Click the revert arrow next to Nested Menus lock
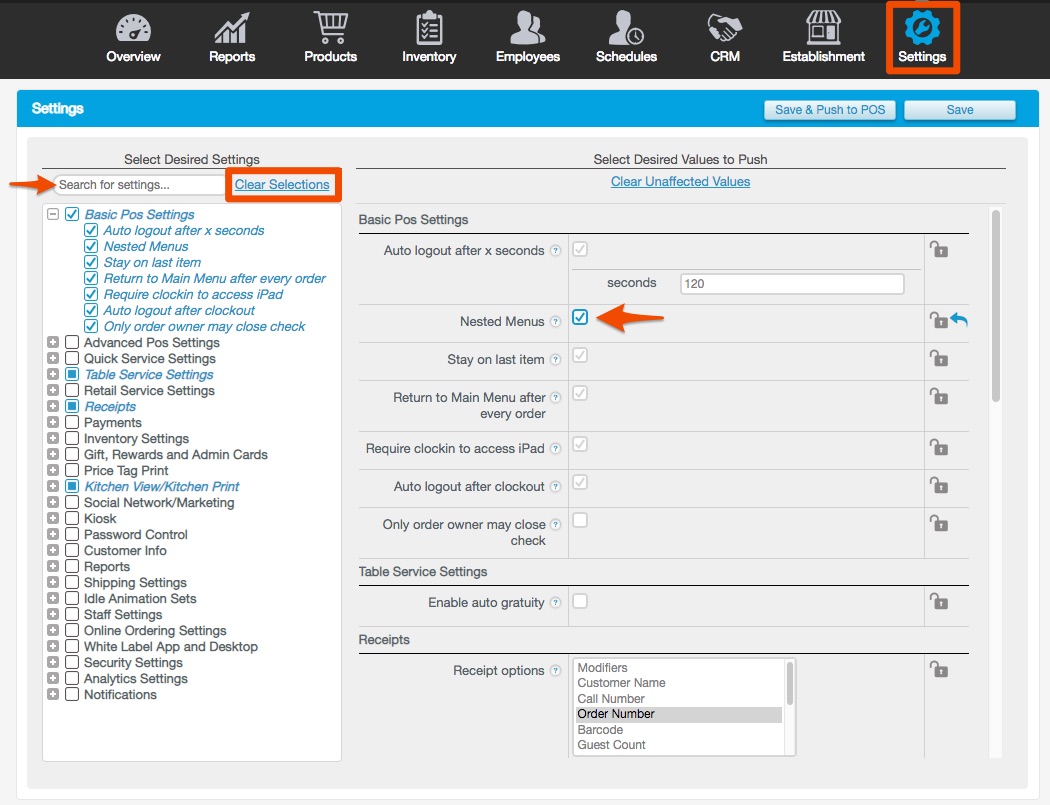This screenshot has height=805, width=1050. (x=958, y=318)
